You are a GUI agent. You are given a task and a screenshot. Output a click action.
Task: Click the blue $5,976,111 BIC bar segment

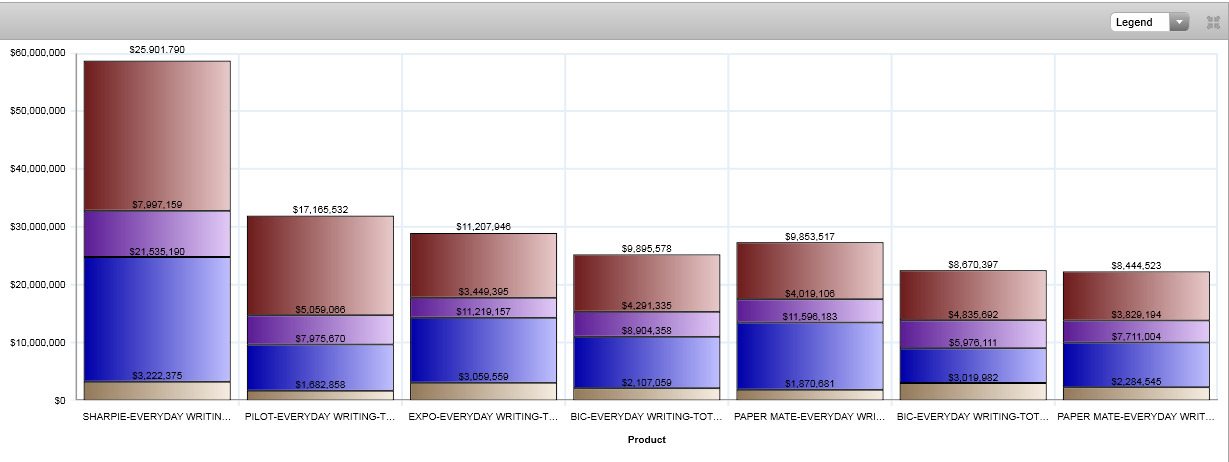(973, 365)
